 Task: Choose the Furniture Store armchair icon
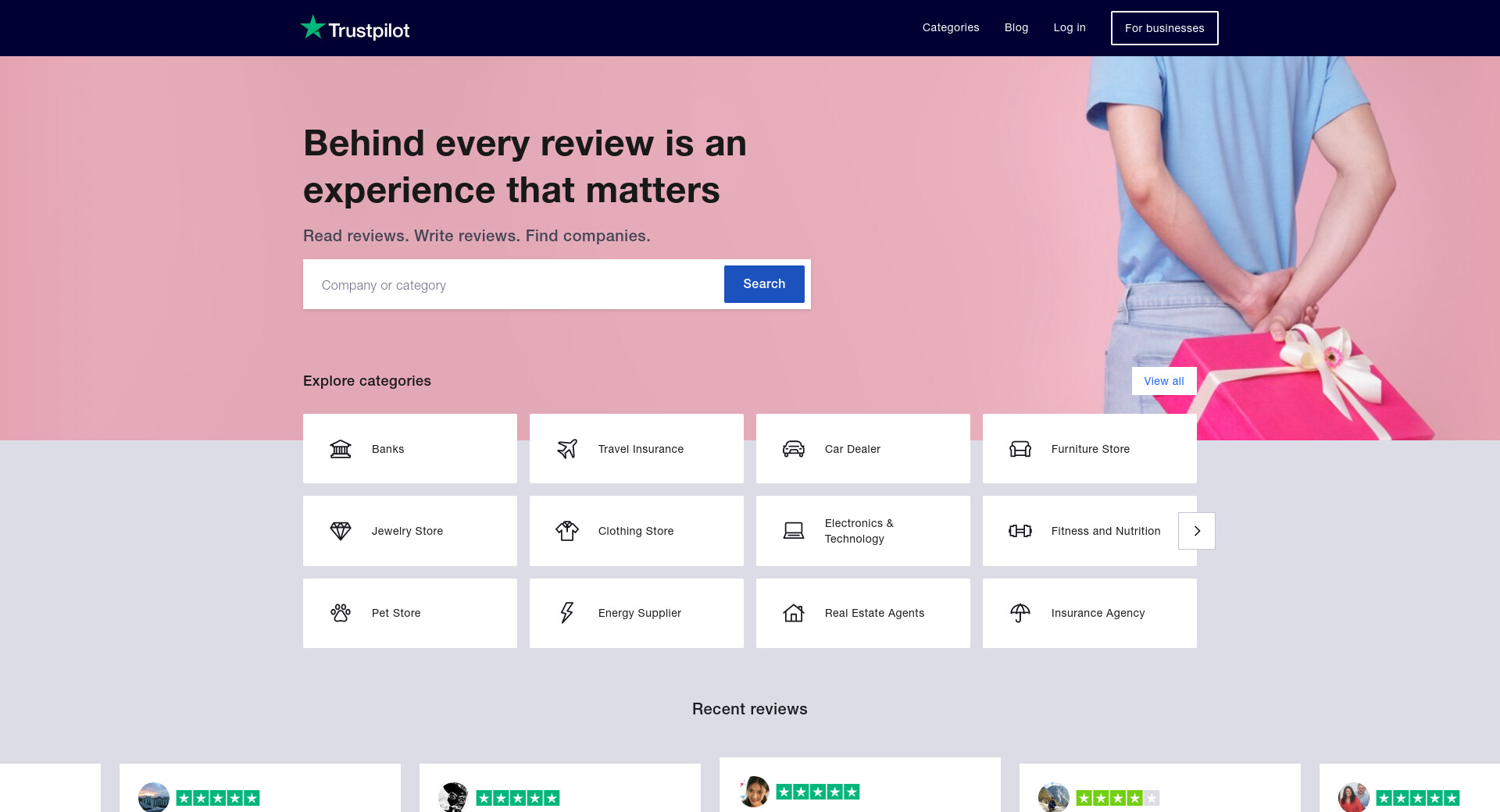click(x=1020, y=449)
